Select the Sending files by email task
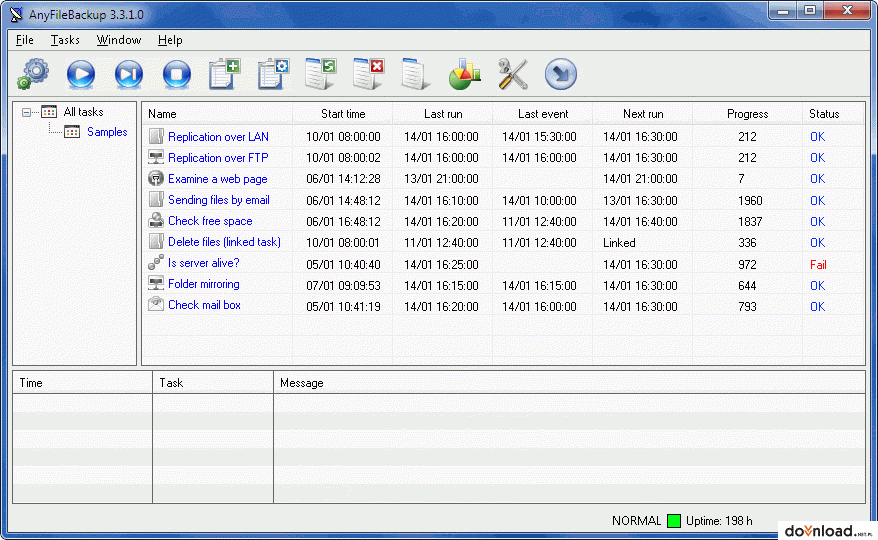 click(218, 200)
